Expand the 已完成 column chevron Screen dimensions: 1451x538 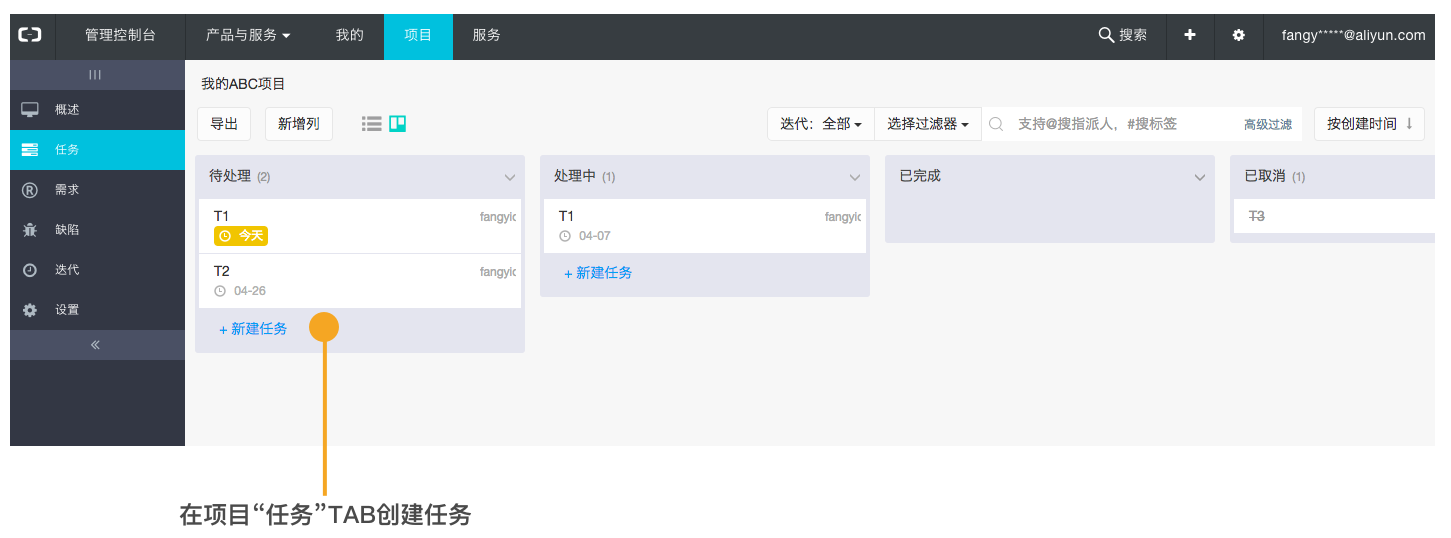(x=1200, y=177)
